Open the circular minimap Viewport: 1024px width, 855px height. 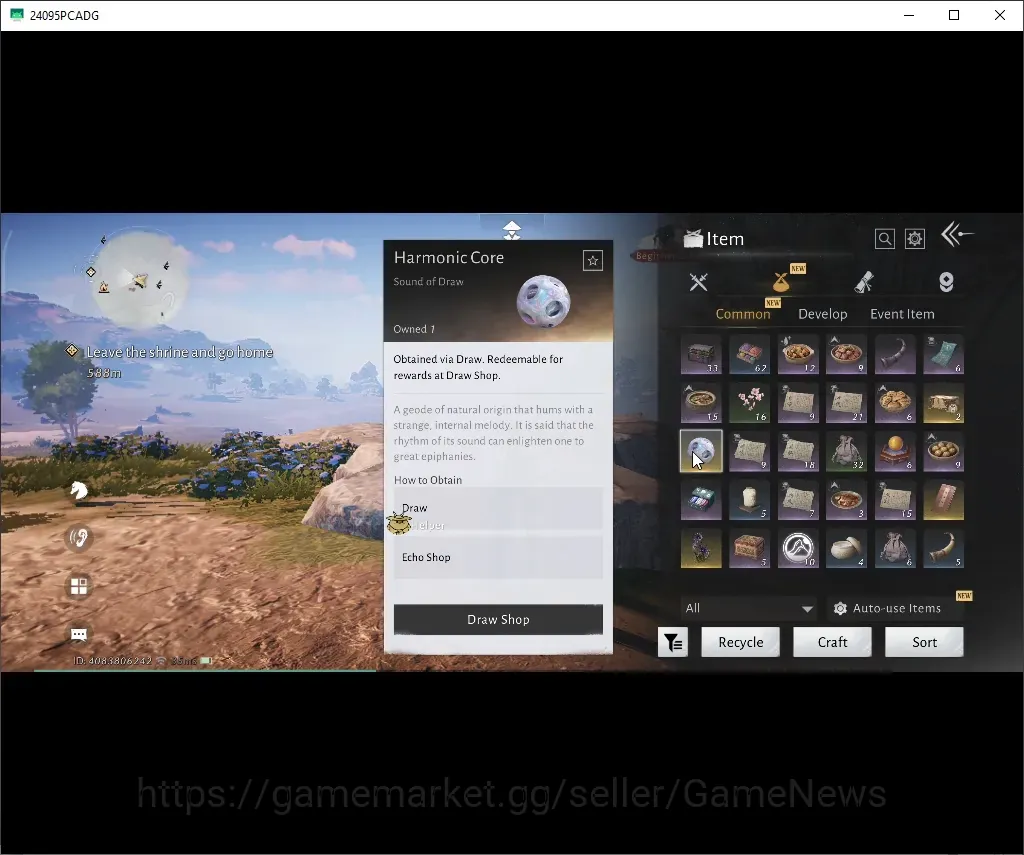pos(138,278)
